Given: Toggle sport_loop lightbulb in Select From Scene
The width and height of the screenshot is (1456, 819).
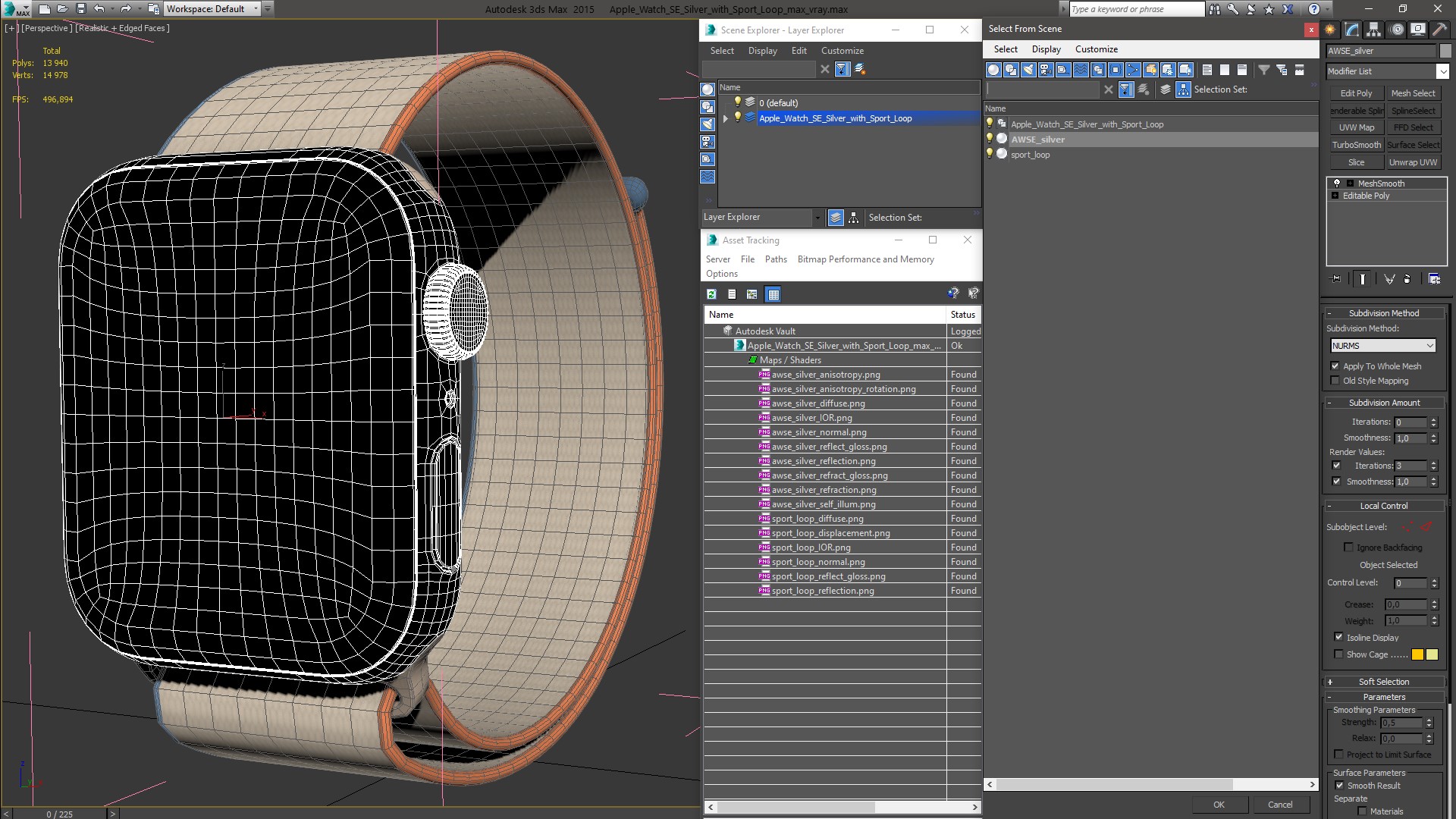Looking at the screenshot, I should [989, 154].
